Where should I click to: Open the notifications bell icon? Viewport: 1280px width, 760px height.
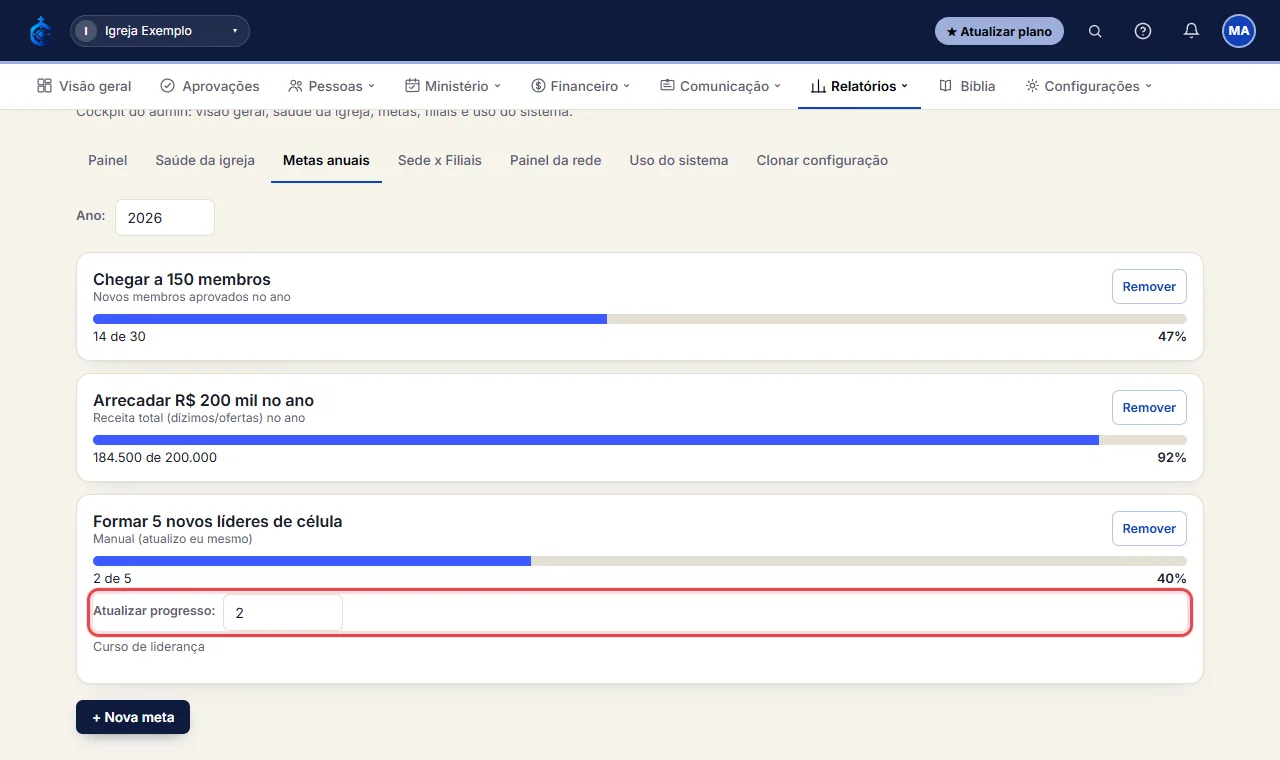(x=1191, y=31)
